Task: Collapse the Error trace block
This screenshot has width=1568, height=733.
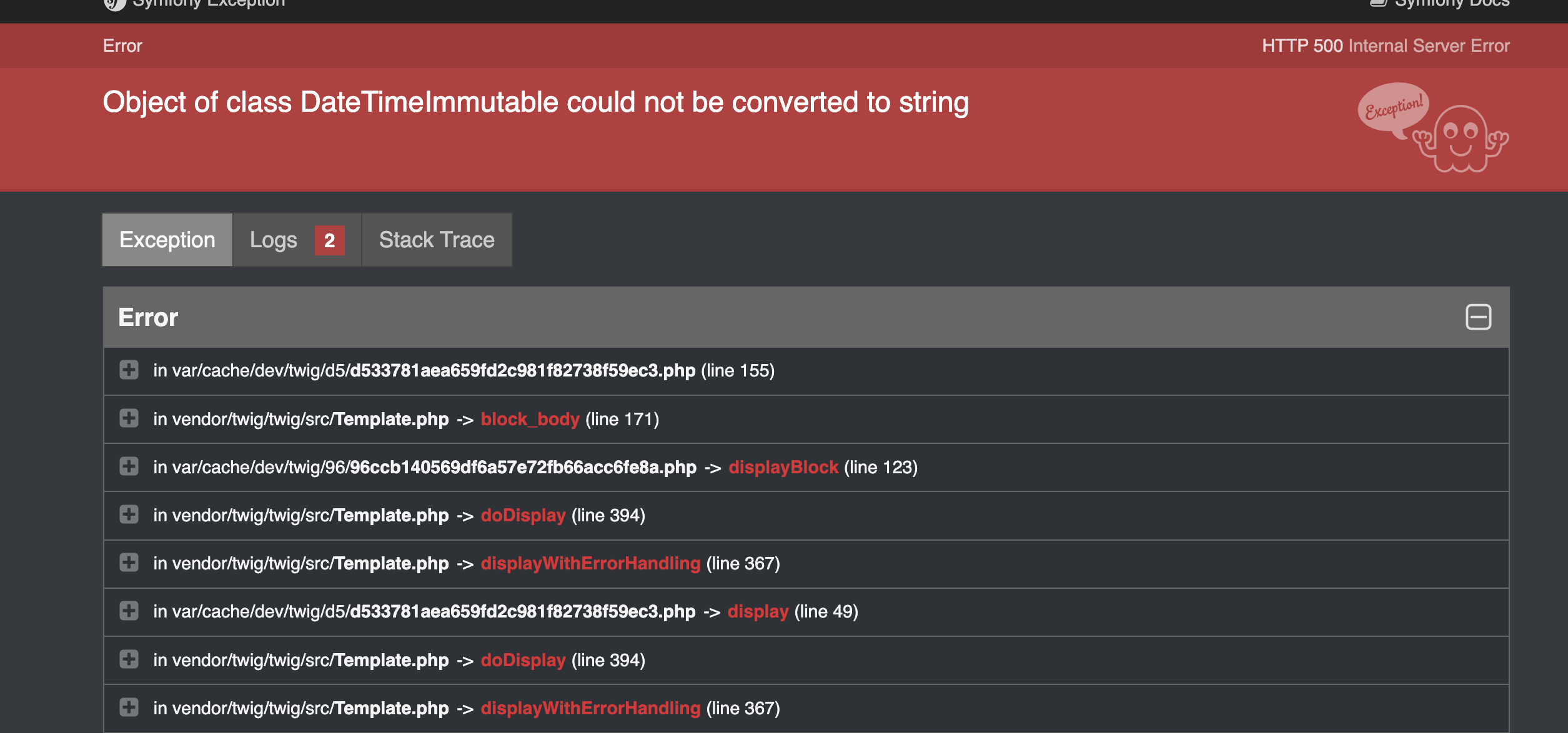Action: (1478, 317)
